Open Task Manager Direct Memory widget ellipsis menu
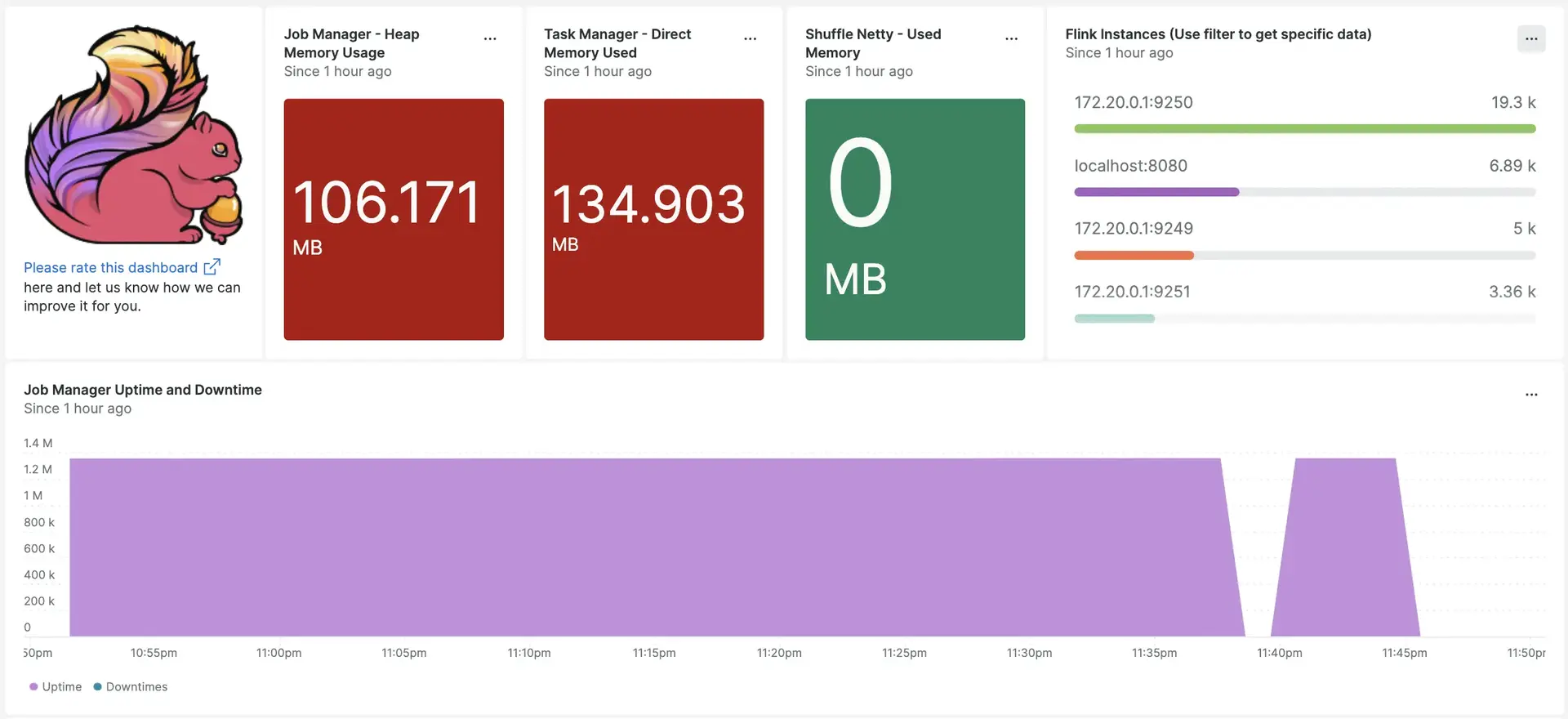1568x719 pixels. click(750, 38)
